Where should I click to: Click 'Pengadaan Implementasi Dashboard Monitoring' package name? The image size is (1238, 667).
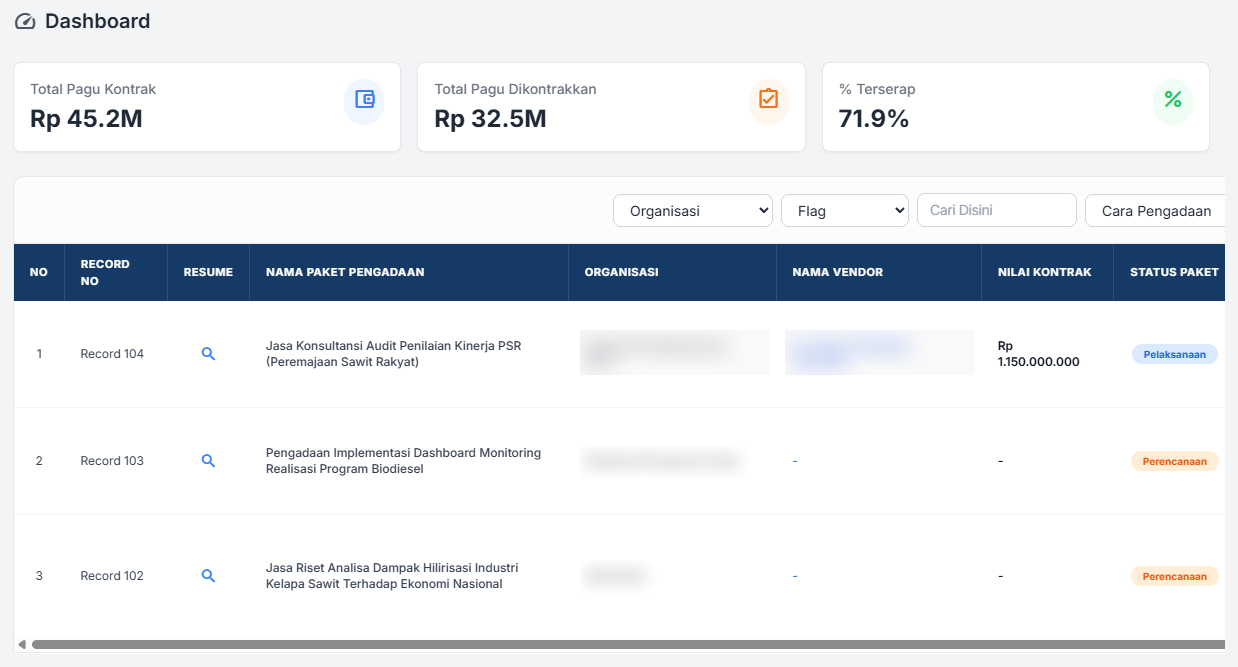coord(403,461)
